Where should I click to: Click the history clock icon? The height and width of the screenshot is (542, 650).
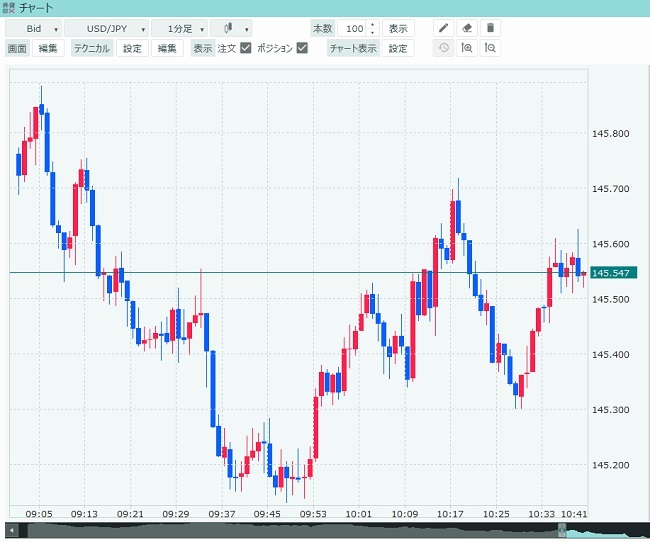pyautogui.click(x=444, y=48)
